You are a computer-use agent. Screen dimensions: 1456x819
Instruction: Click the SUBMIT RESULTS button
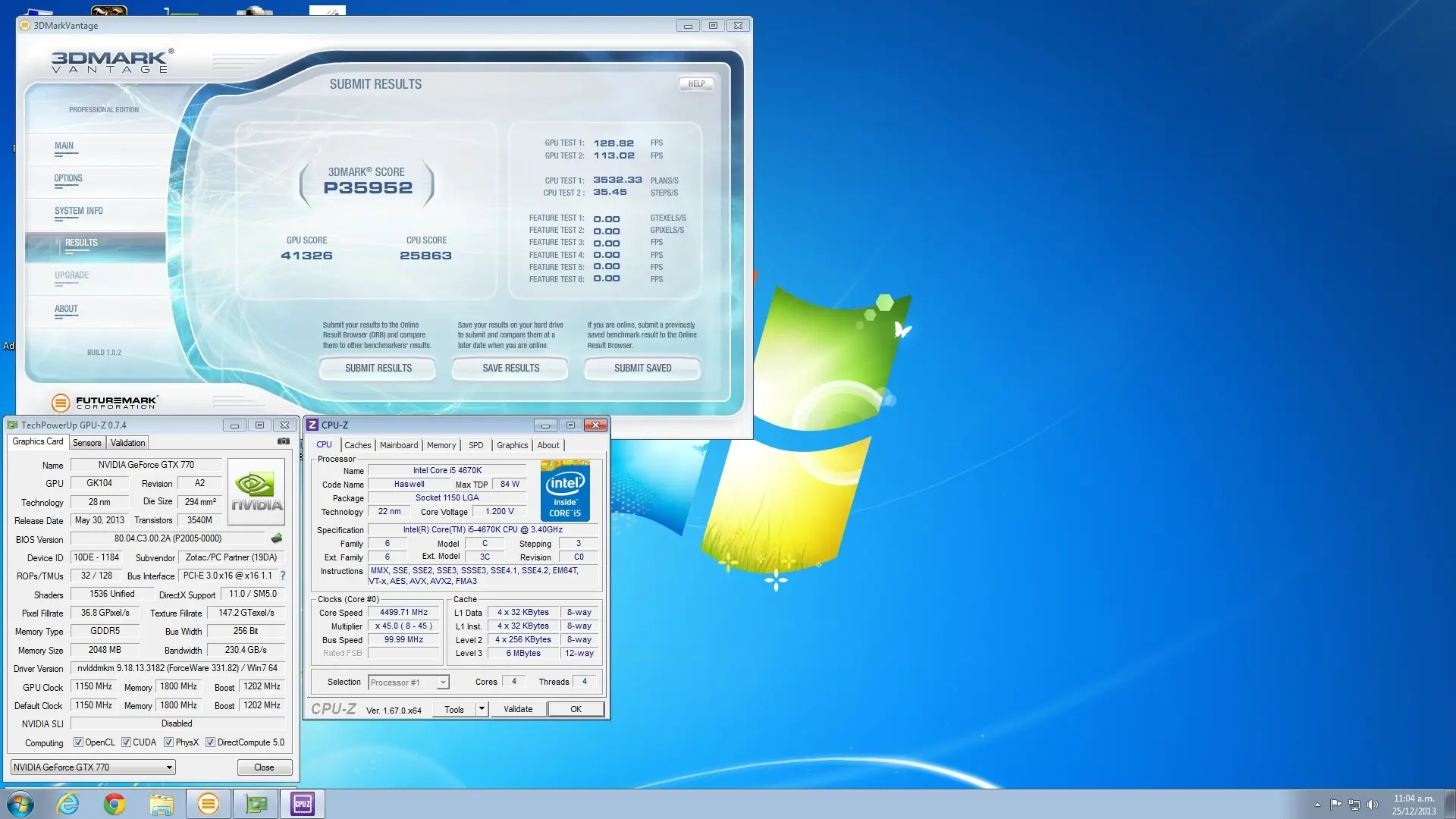(x=378, y=368)
